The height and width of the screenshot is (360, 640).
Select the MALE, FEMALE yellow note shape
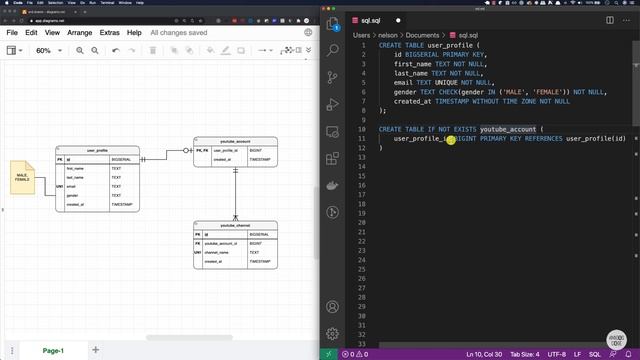tap(22, 178)
